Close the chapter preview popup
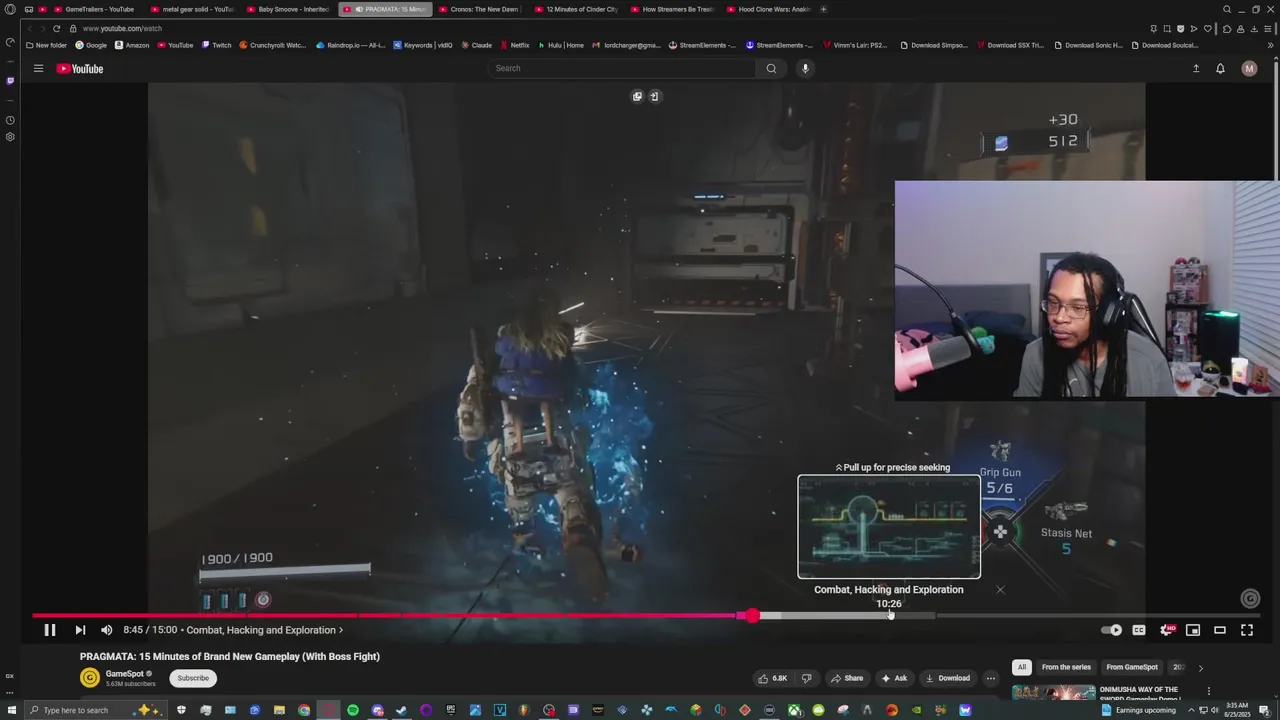This screenshot has height=720, width=1280. pyautogui.click(x=1000, y=590)
